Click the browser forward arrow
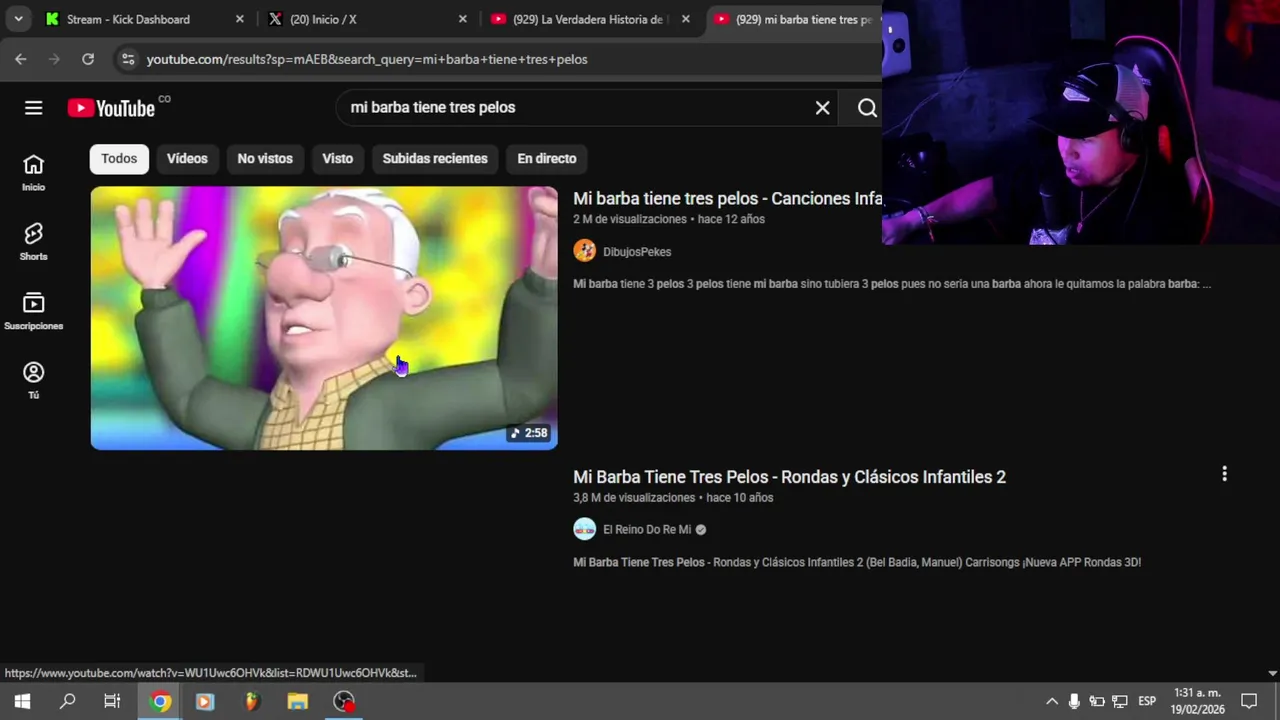 (x=54, y=59)
